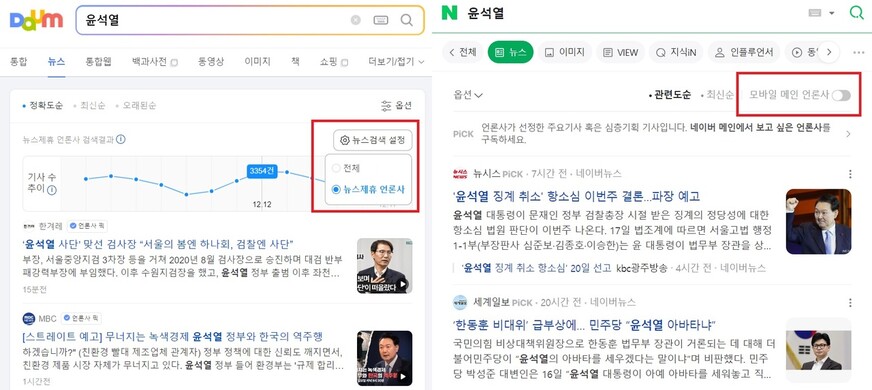Open the '윤석열 사단' 맞선 검사장 headline

pyautogui.click(x=158, y=244)
